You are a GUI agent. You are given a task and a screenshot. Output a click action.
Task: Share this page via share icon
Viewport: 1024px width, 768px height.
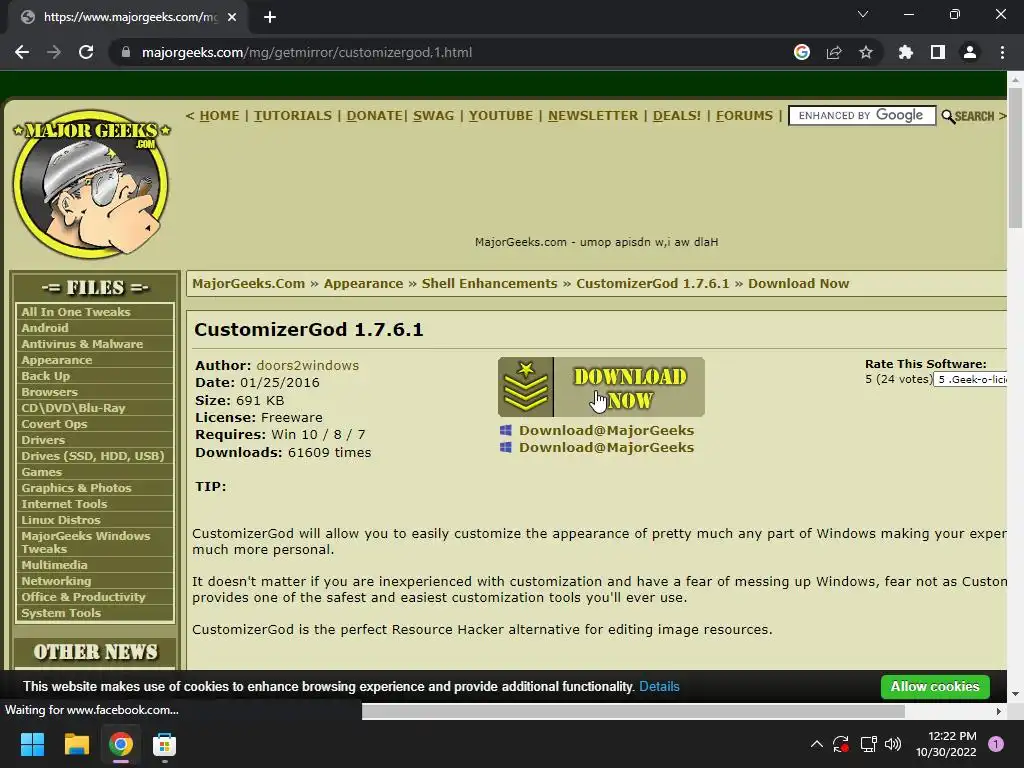pos(834,52)
